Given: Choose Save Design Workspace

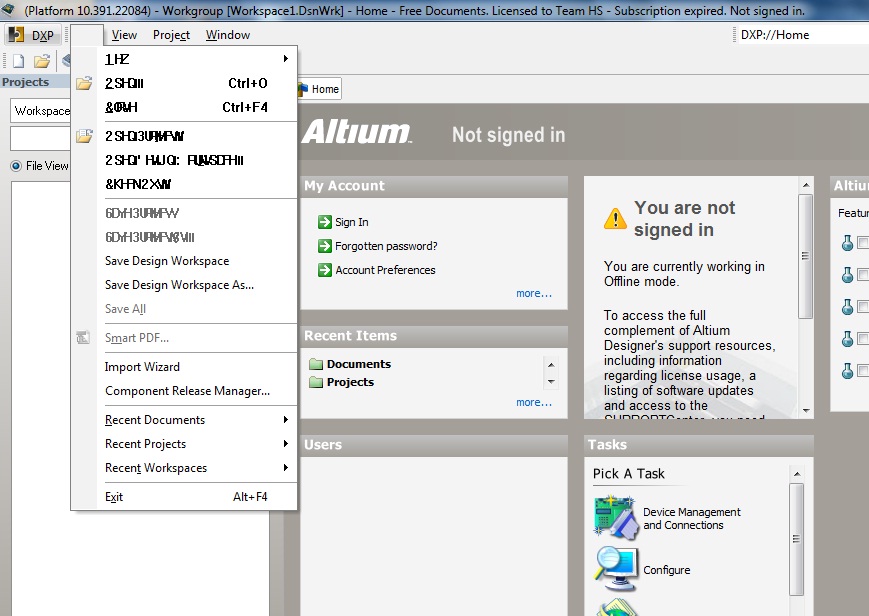Looking at the screenshot, I should point(186,261).
